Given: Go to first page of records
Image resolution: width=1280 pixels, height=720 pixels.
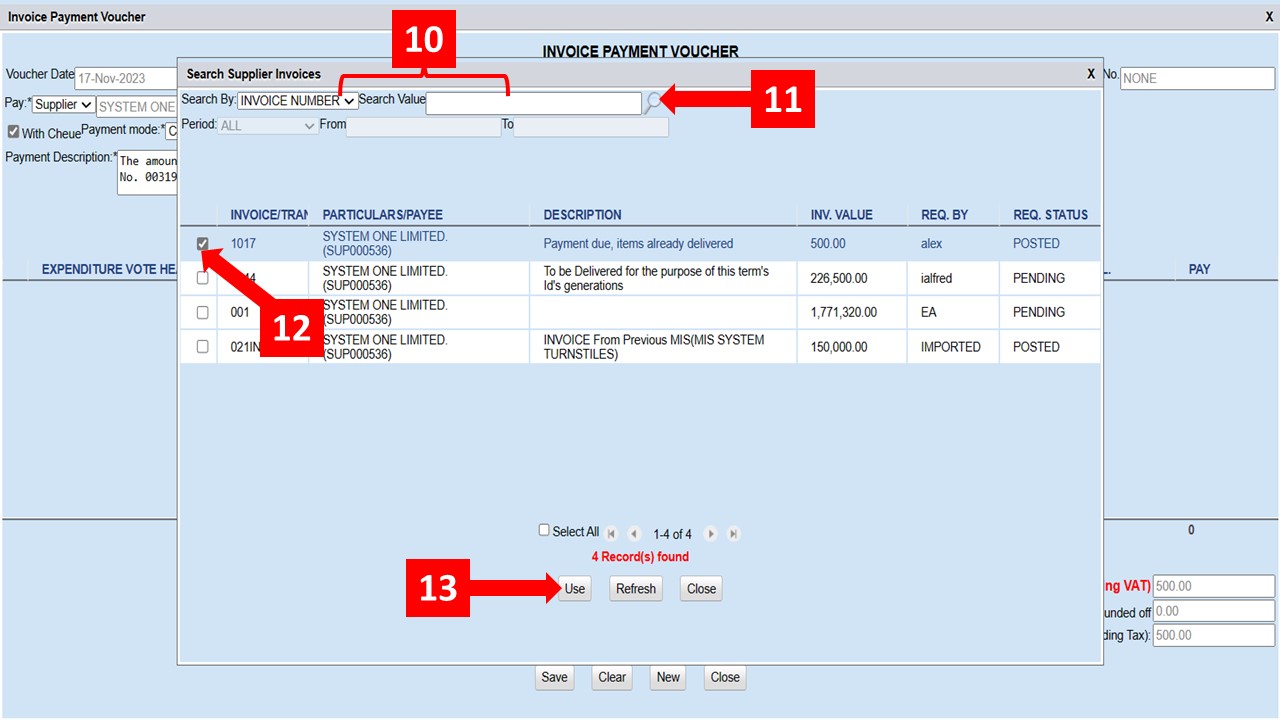Looking at the screenshot, I should coord(611,534).
